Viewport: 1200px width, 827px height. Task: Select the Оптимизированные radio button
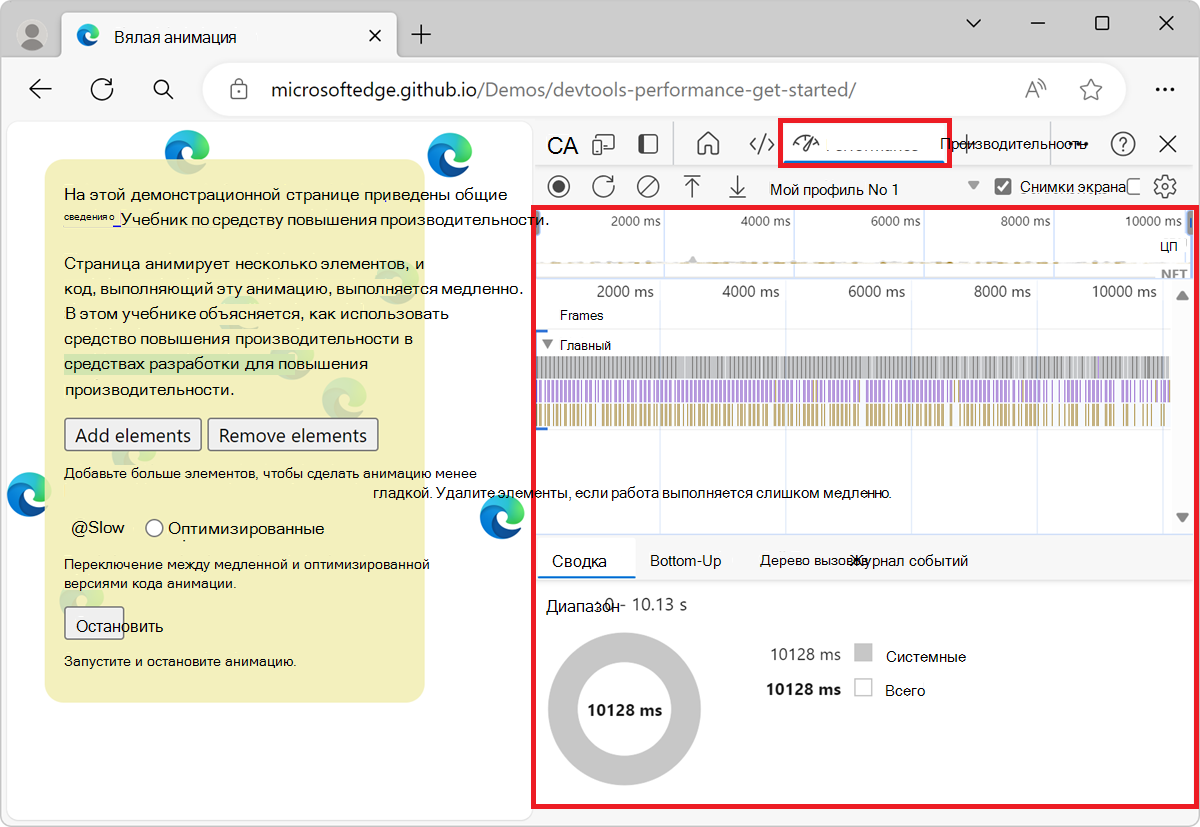[154, 528]
